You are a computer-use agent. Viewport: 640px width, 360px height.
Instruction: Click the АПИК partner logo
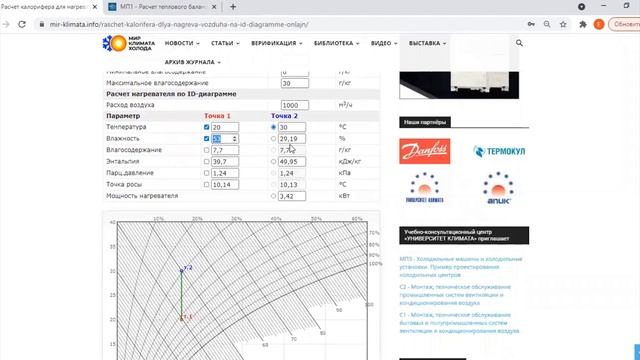498,188
